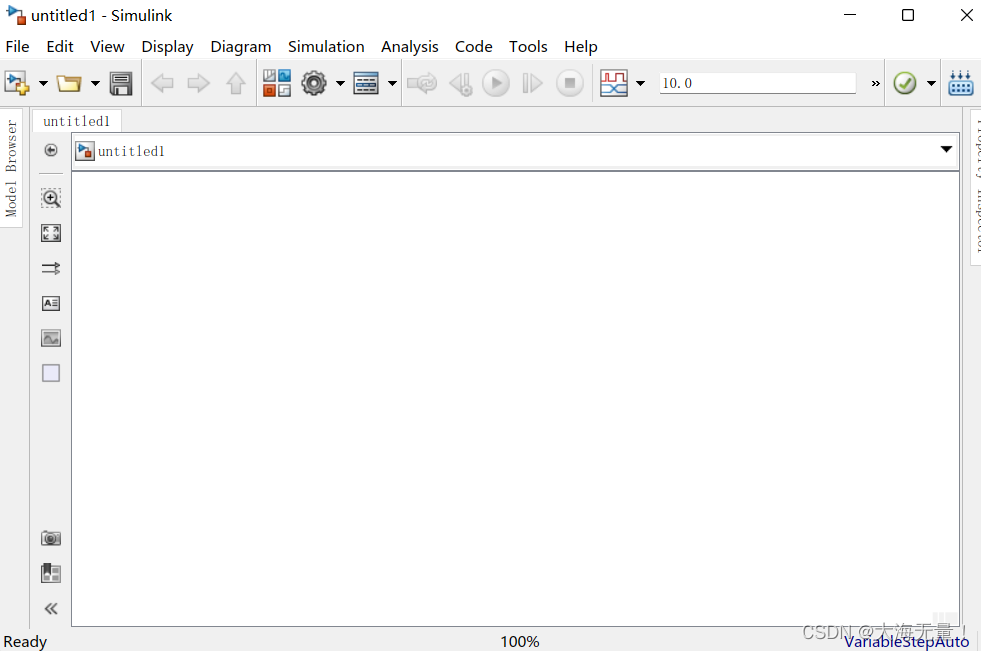The height and width of the screenshot is (651, 981).
Task: Open the Model Explorer icon
Action: pos(366,83)
